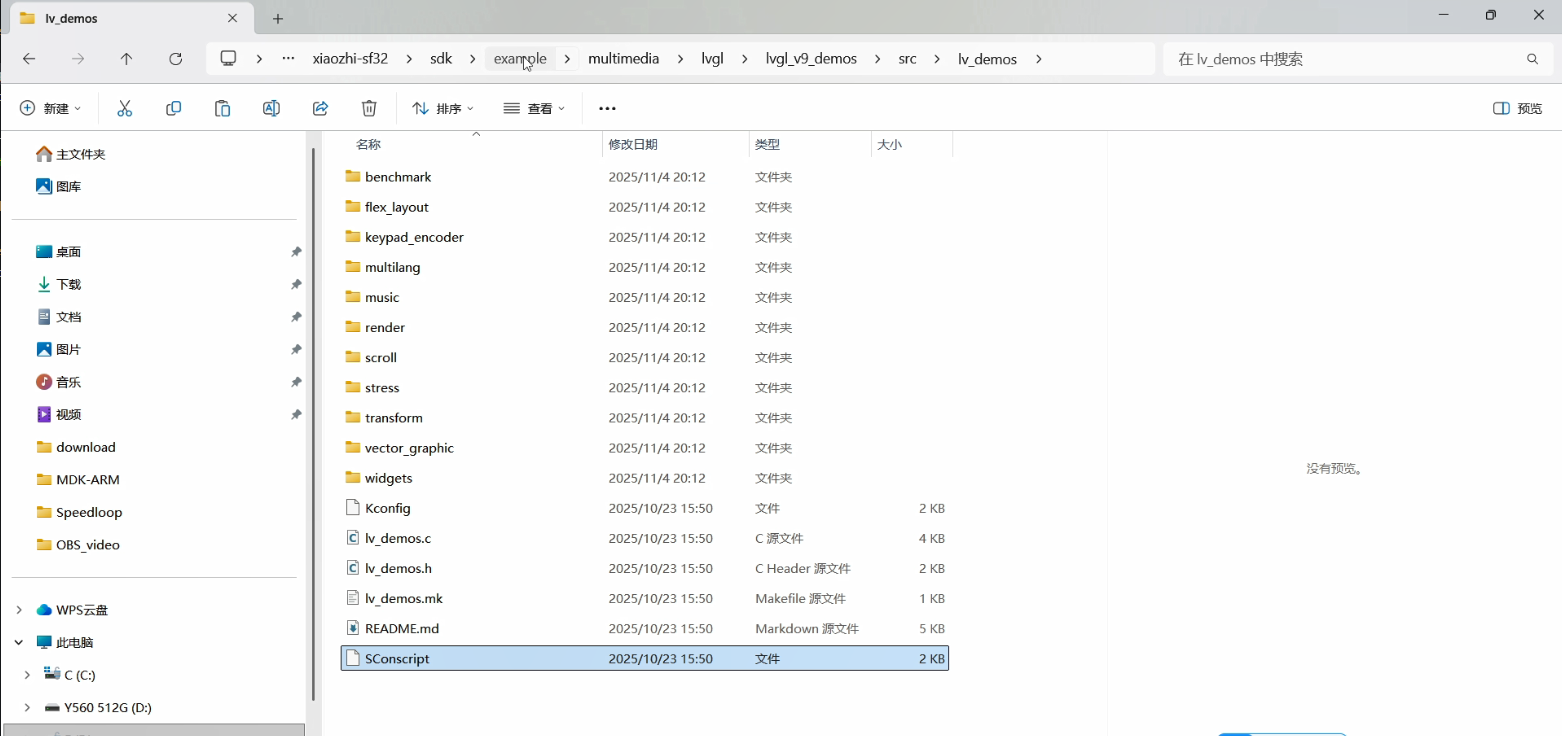Viewport: 1562px width, 736px height.
Task: Click the Delete trash can icon
Action: click(369, 108)
